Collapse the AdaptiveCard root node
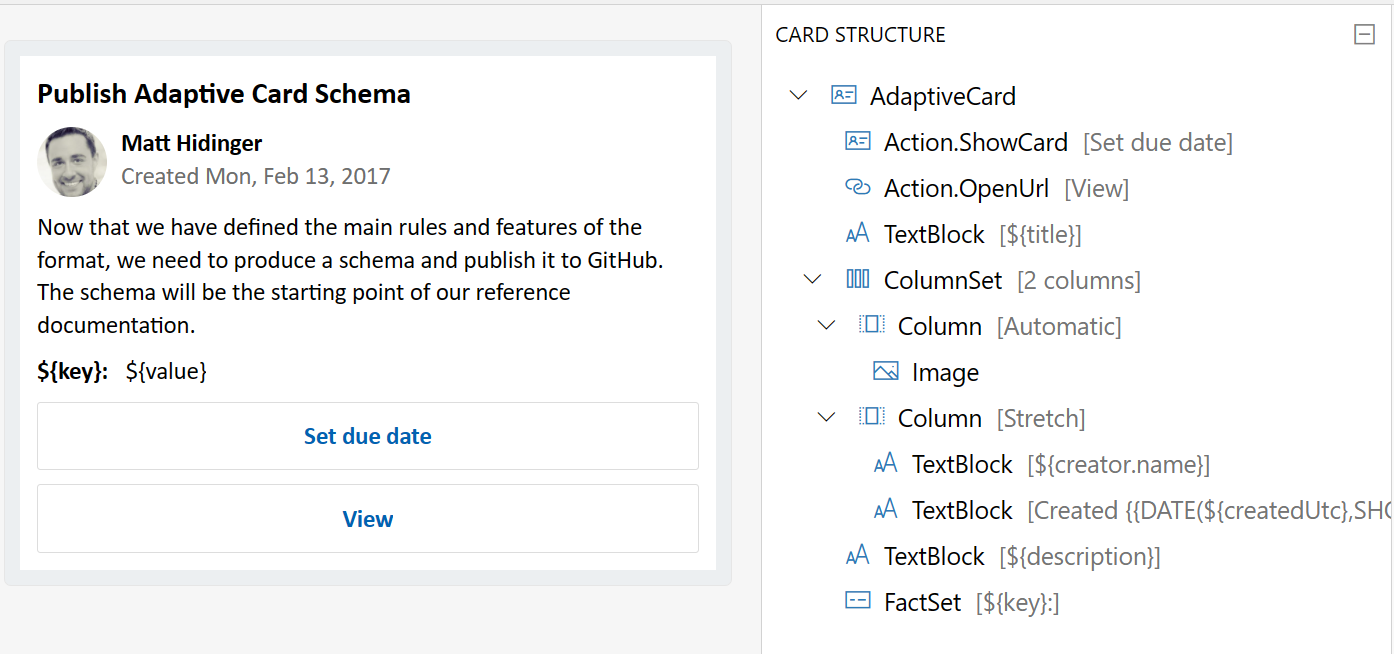Image resolution: width=1394 pixels, height=654 pixels. [x=797, y=95]
